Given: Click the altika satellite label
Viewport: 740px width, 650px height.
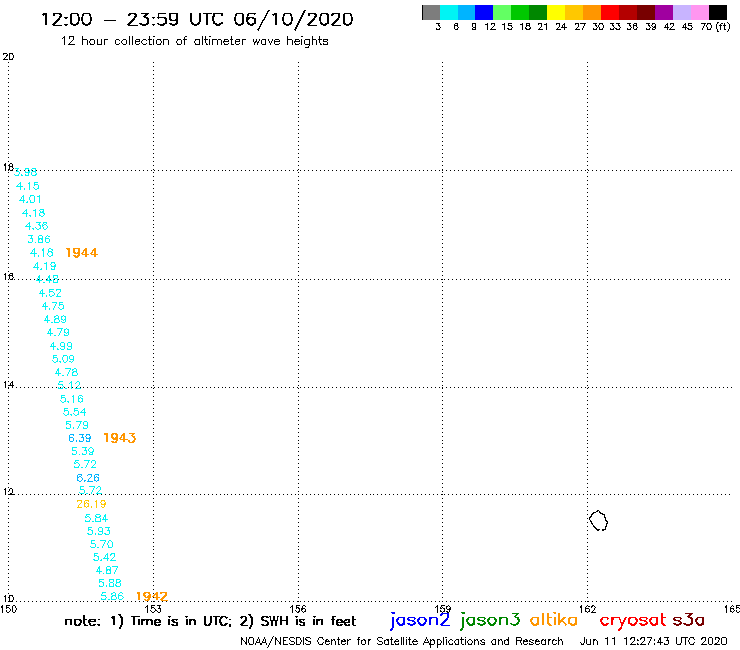Looking at the screenshot, I should click(x=554, y=620).
